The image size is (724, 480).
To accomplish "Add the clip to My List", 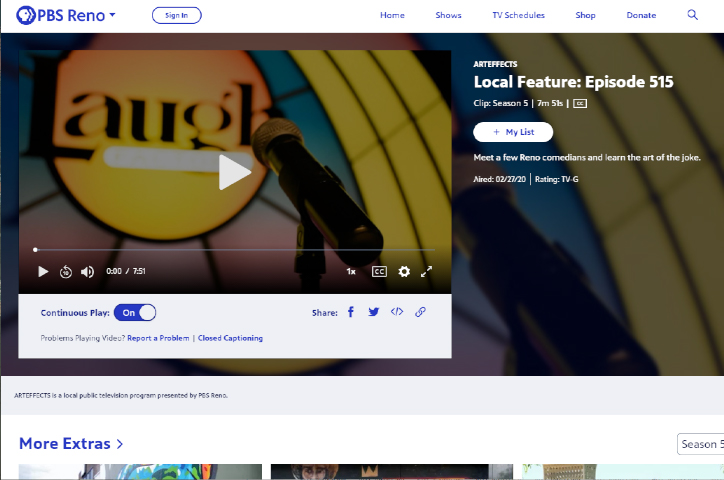I will (513, 132).
